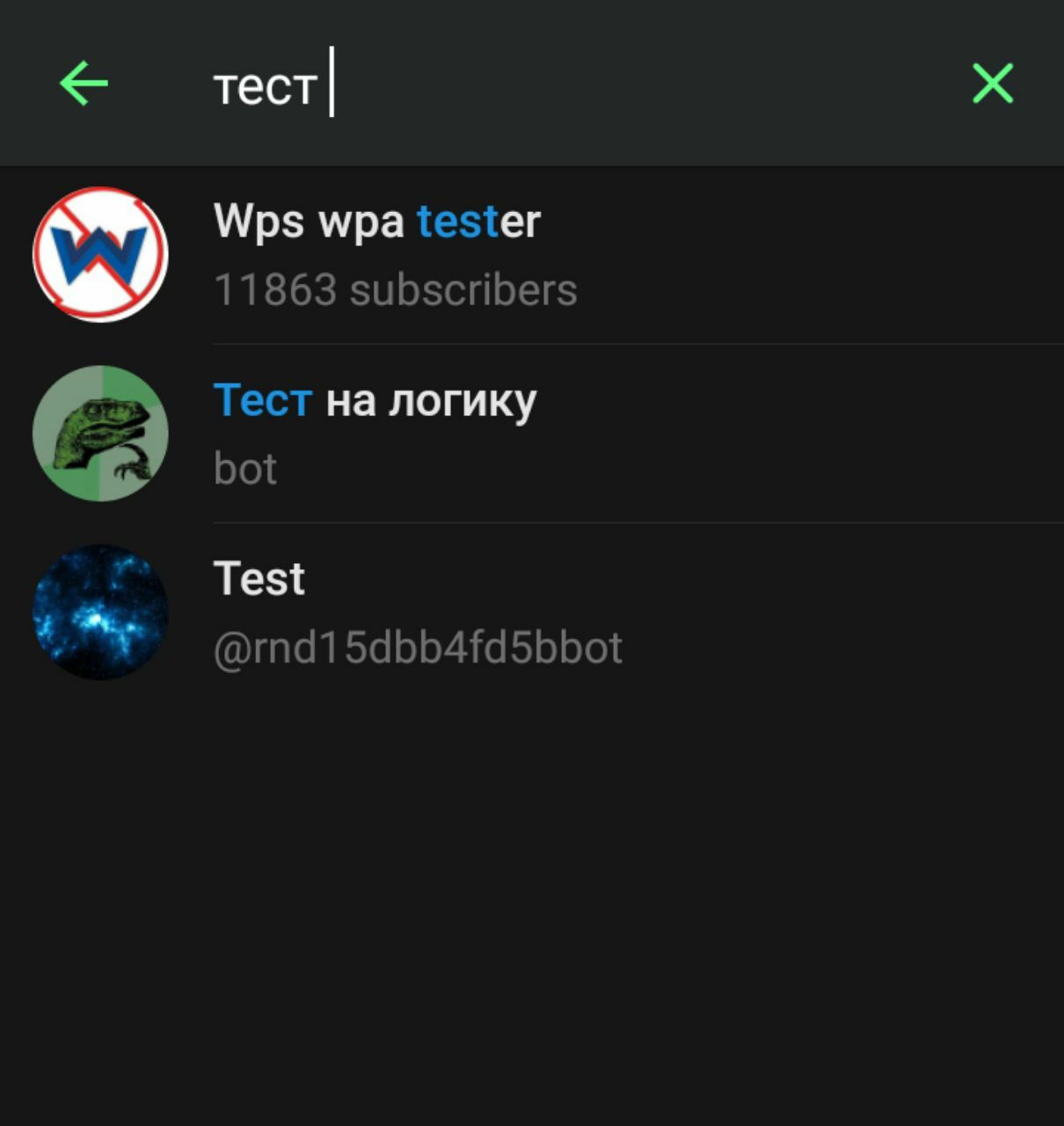
Task: Open the Wps wpa tester channel
Action: (532, 254)
